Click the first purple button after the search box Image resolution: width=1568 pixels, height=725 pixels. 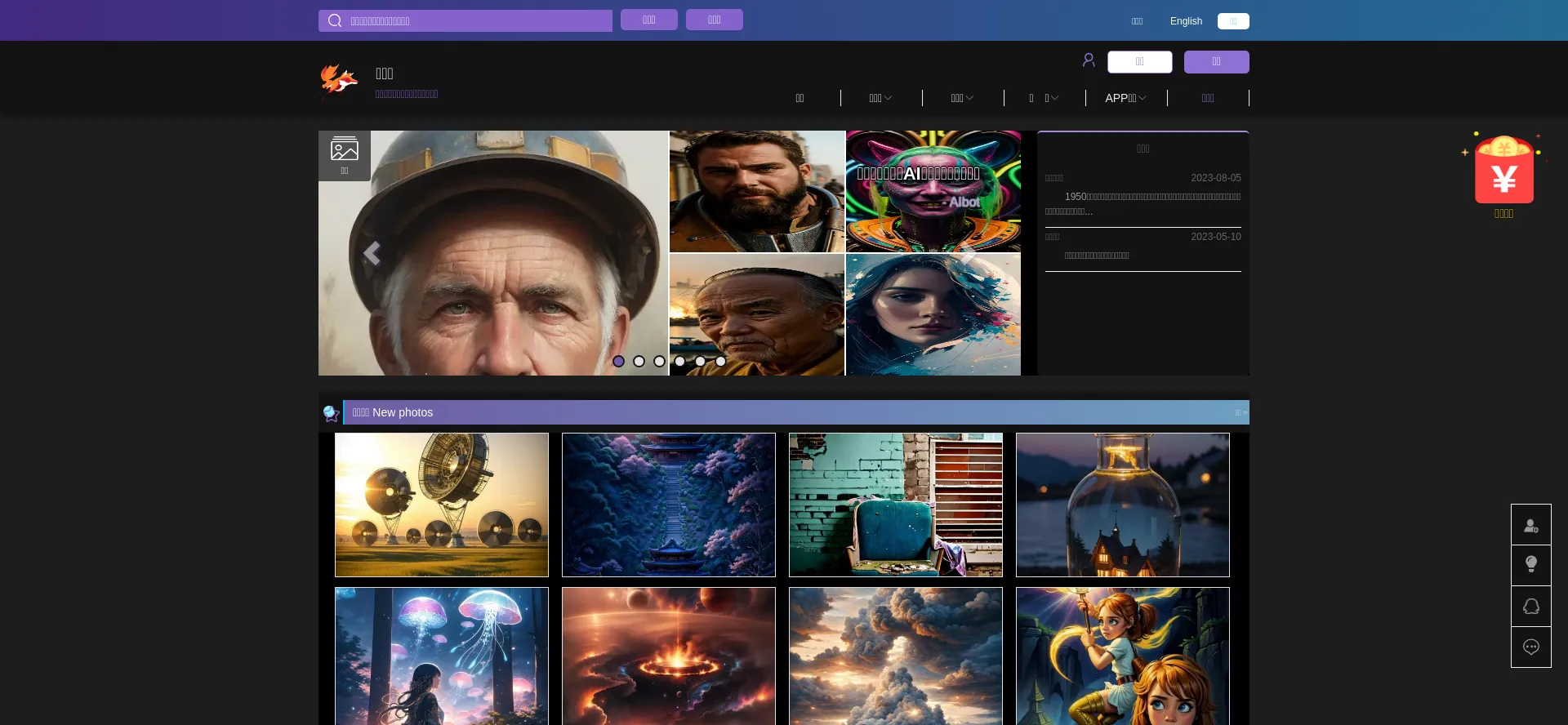[x=648, y=20]
